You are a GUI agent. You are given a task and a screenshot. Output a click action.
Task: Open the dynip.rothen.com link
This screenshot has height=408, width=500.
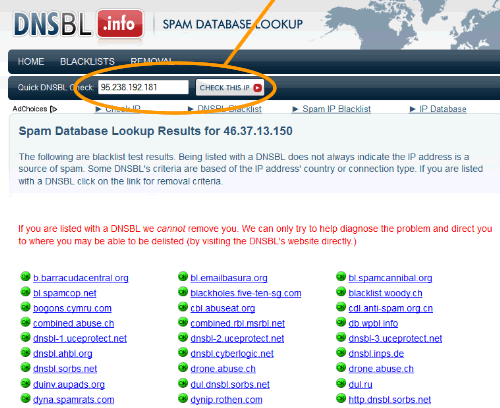pos(226,400)
